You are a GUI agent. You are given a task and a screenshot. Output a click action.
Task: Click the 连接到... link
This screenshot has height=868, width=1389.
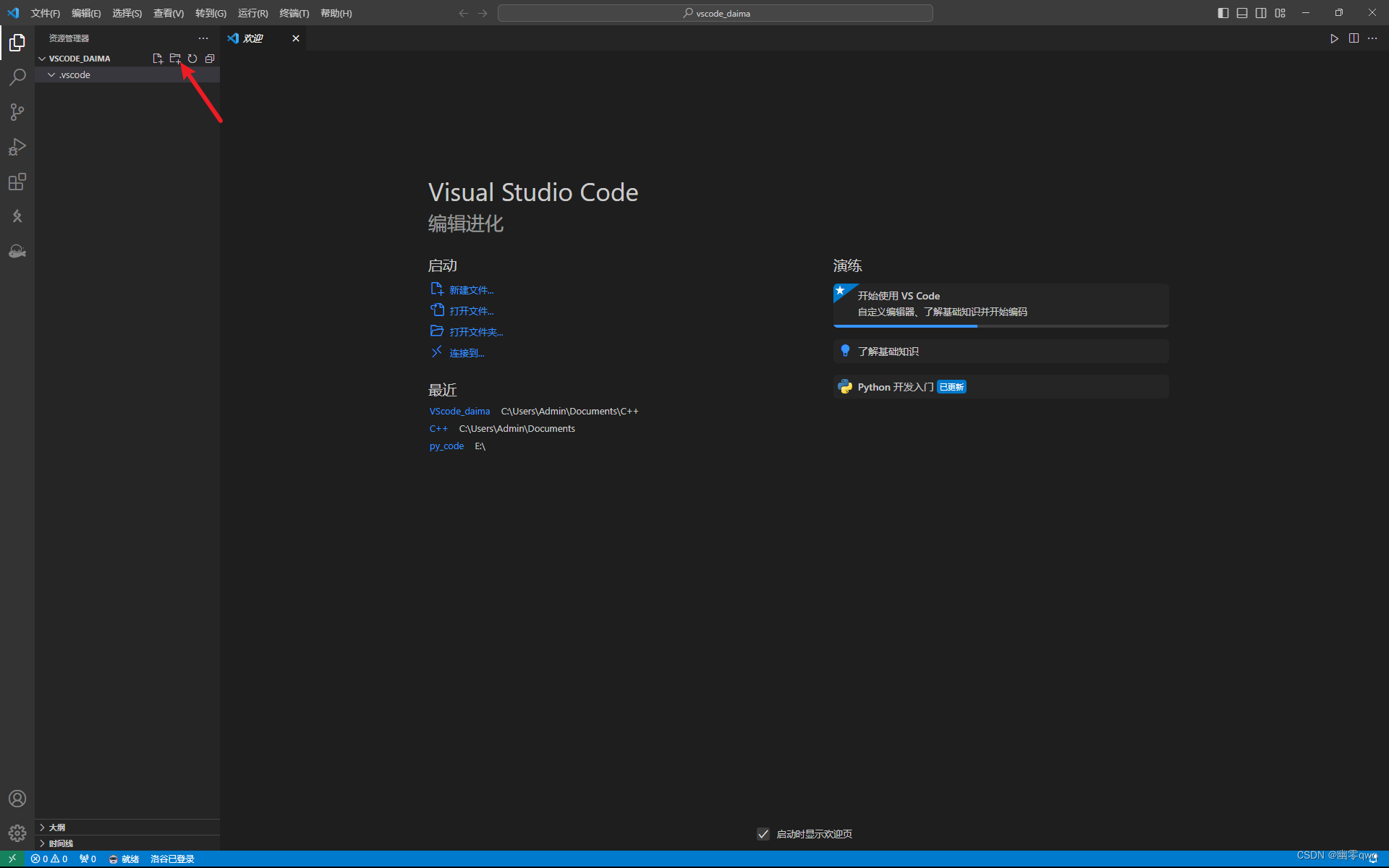click(x=467, y=353)
